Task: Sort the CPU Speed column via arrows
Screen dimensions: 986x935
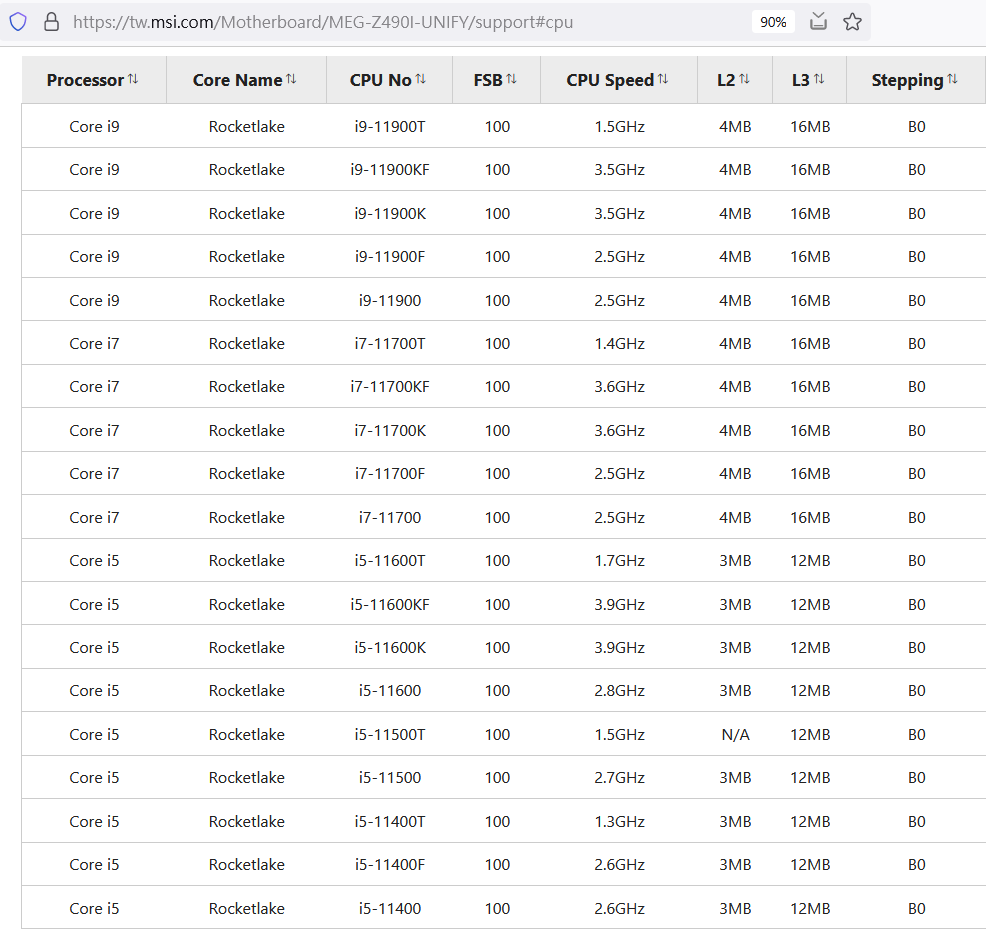Action: [663, 79]
